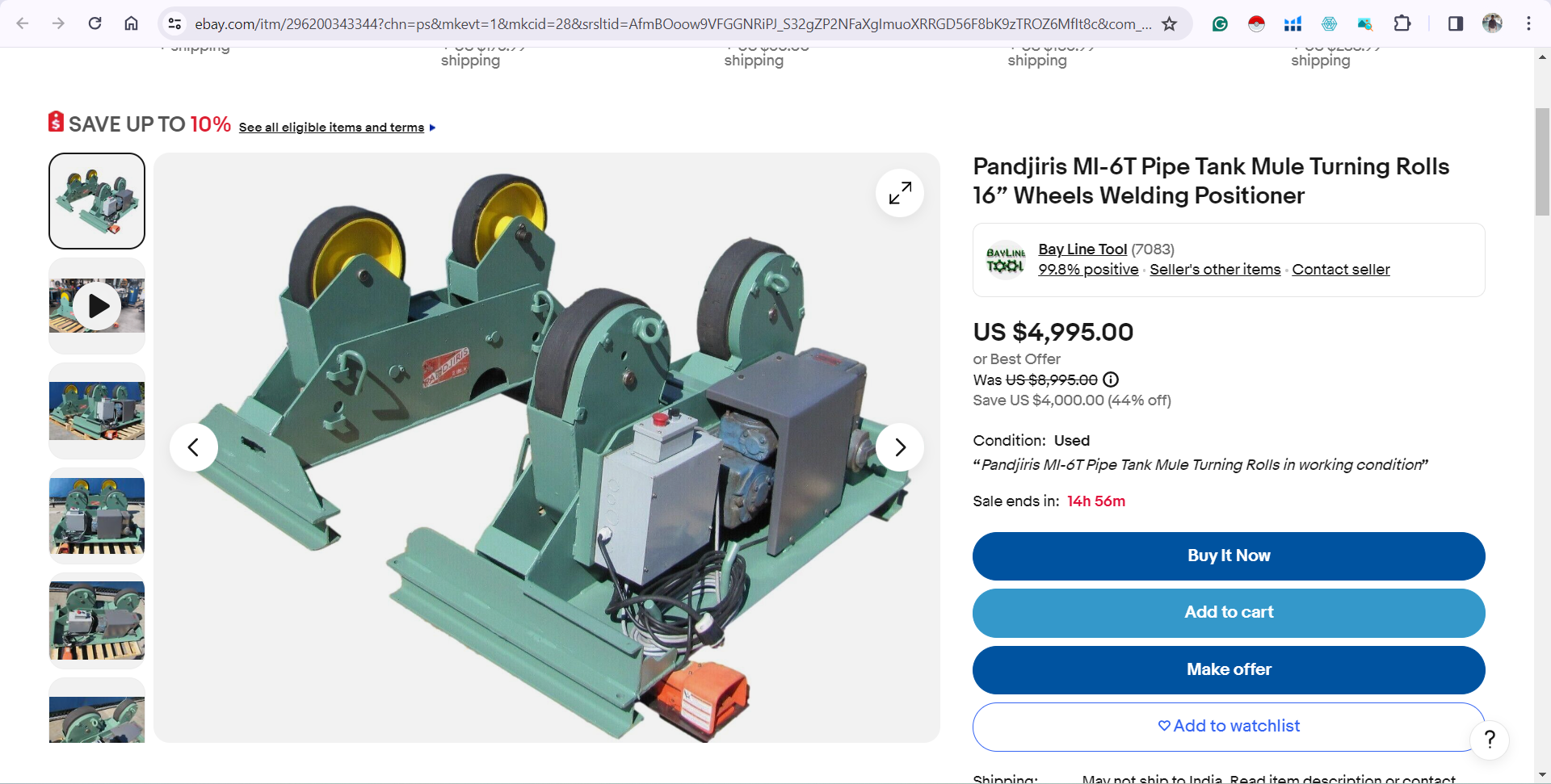Click the scrollbar up arrow
1551x784 pixels.
[1542, 57]
